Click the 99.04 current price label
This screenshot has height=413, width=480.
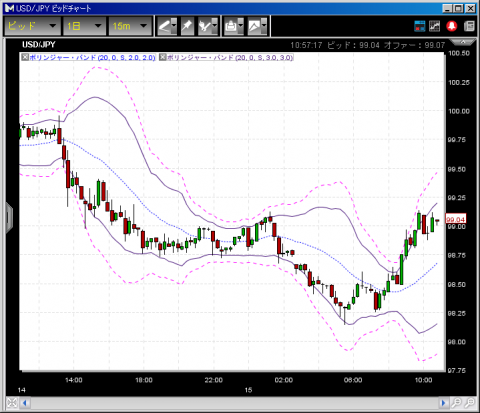pos(456,219)
